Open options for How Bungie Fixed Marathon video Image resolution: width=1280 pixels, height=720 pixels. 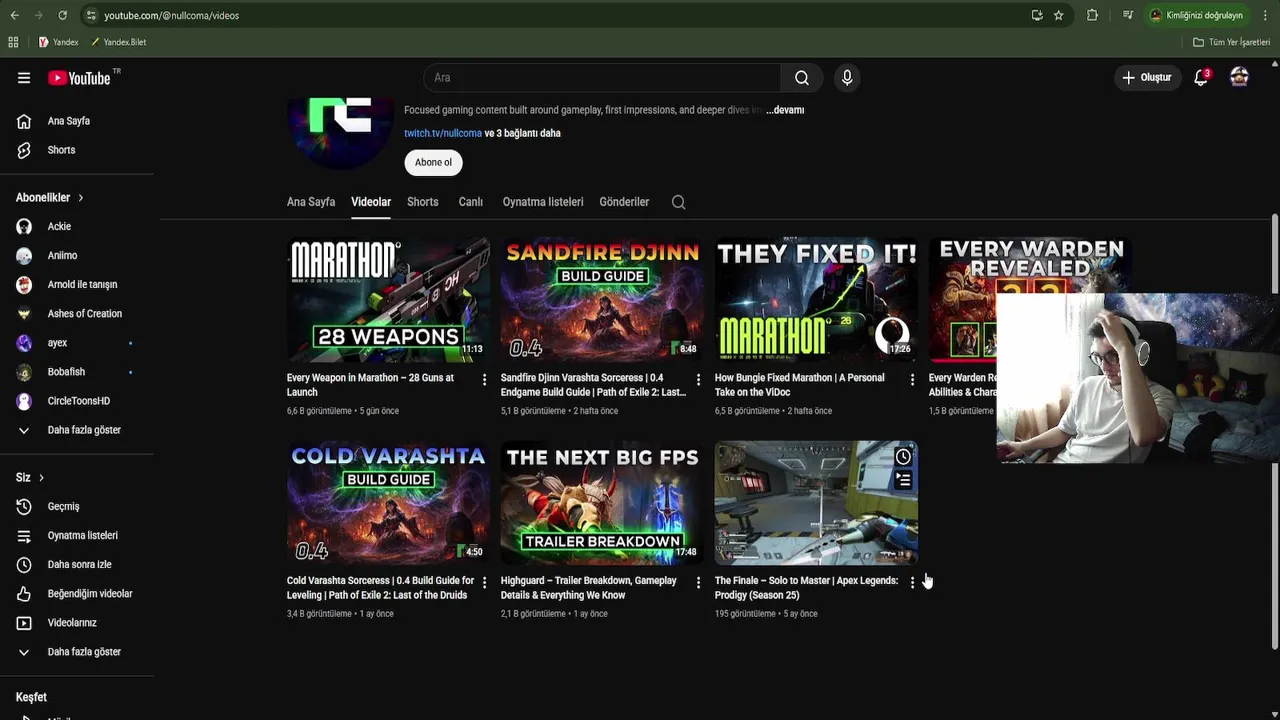(912, 380)
